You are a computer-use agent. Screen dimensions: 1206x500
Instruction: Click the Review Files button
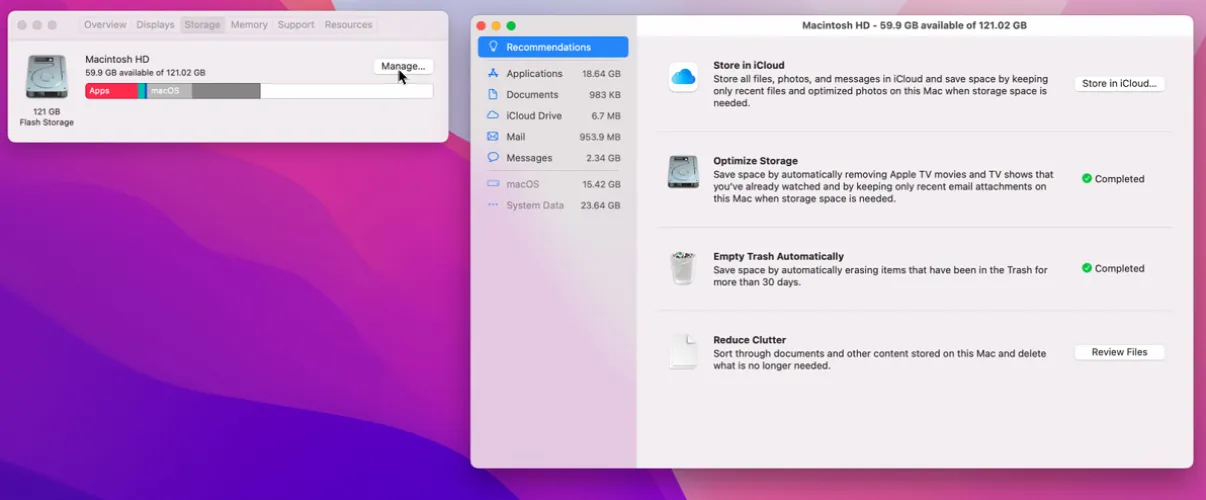click(1119, 352)
